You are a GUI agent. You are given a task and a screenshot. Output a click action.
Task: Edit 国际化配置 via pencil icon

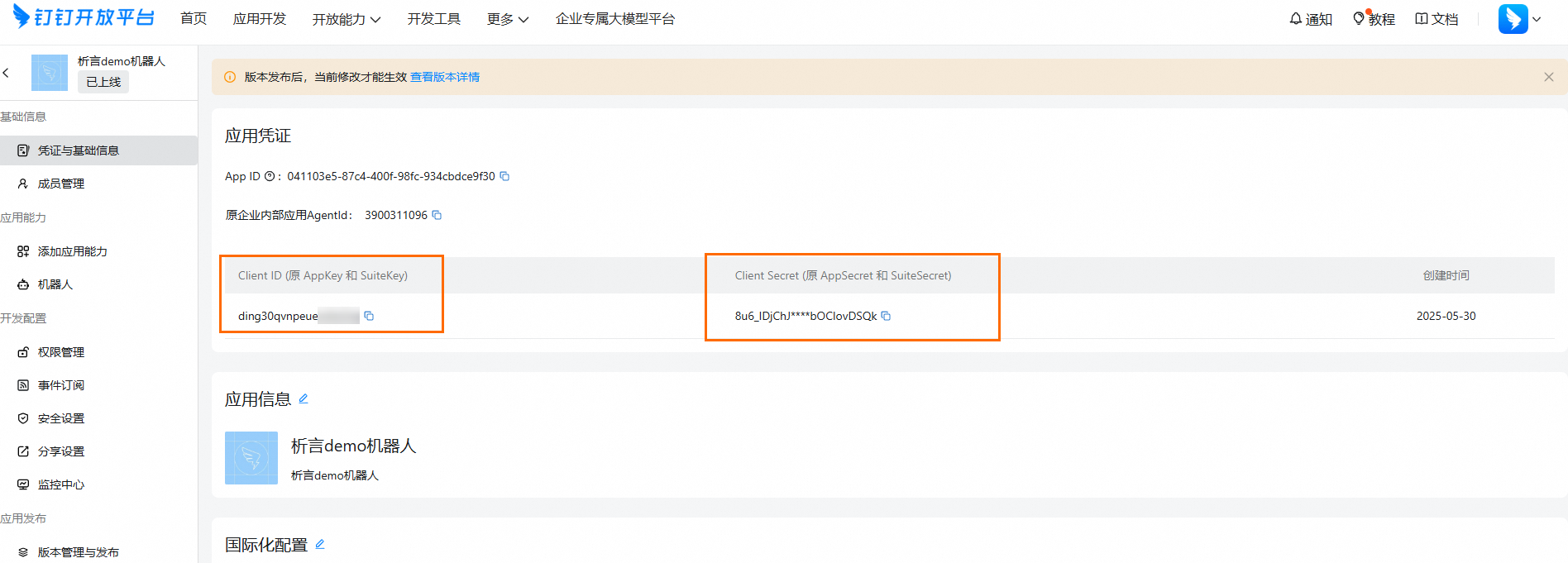pyautogui.click(x=320, y=544)
